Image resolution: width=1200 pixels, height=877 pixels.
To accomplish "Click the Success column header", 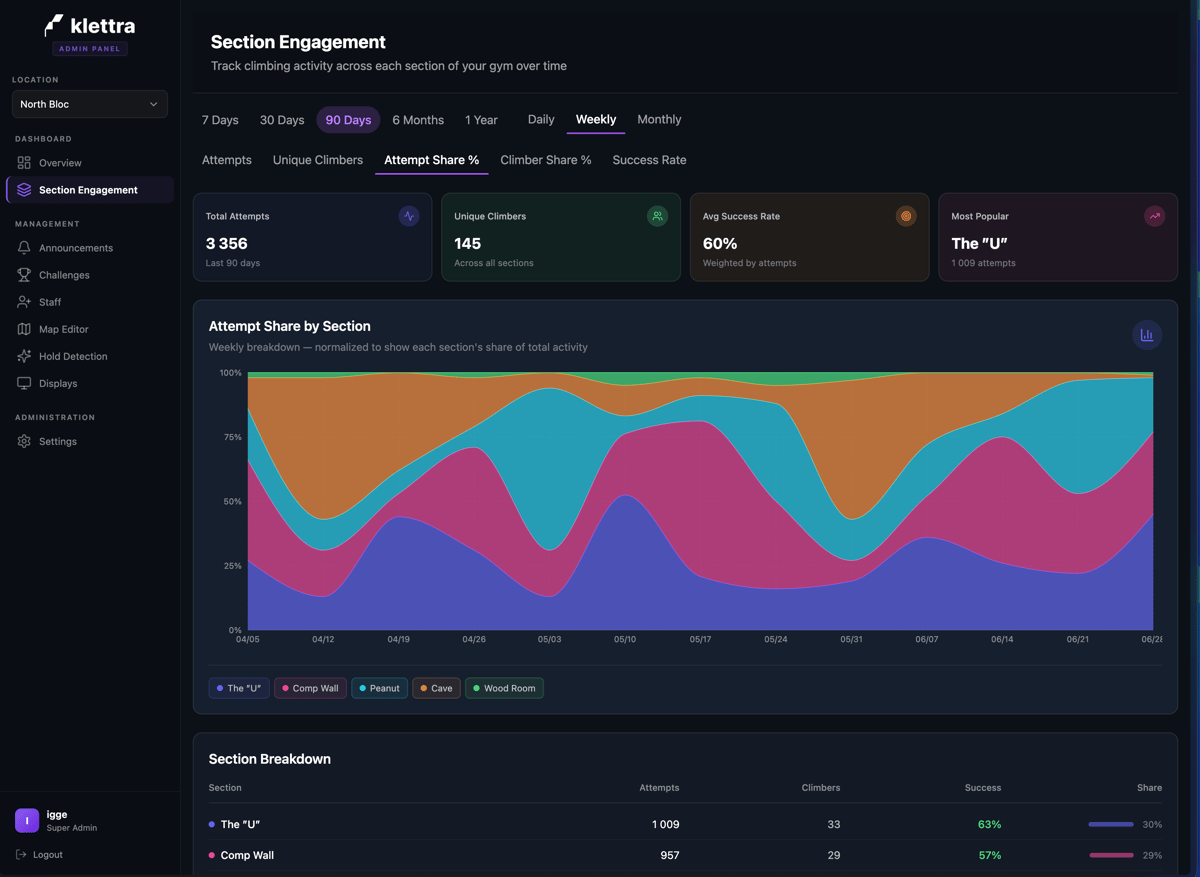I will click(983, 788).
